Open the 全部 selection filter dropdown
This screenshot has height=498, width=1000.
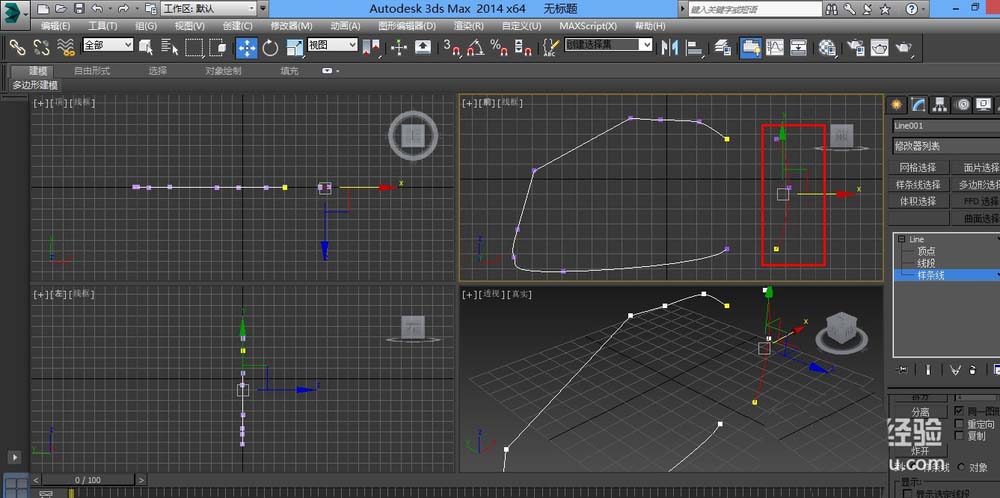(108, 45)
